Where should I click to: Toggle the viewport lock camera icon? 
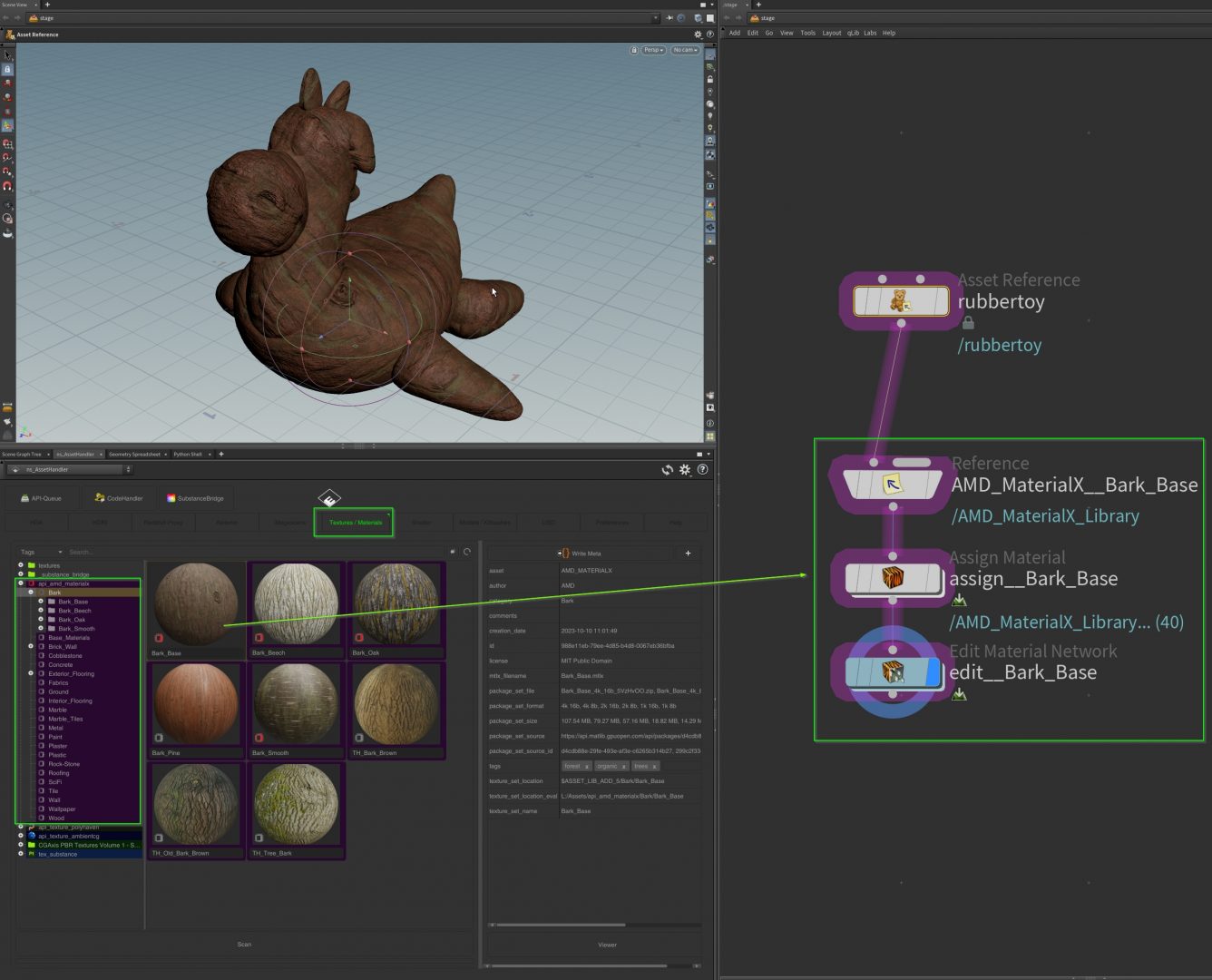(x=634, y=50)
